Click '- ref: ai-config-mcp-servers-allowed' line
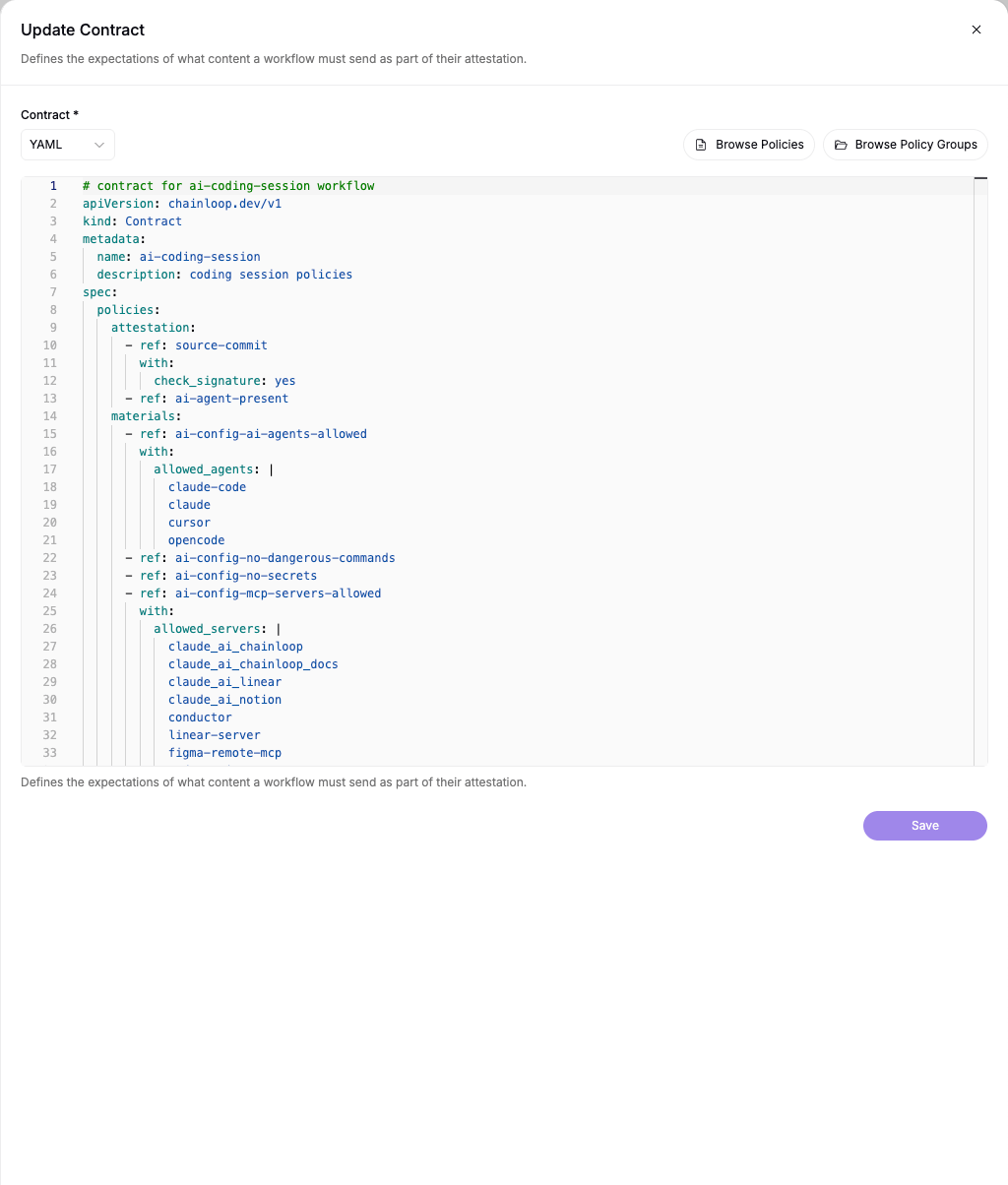 (253, 593)
